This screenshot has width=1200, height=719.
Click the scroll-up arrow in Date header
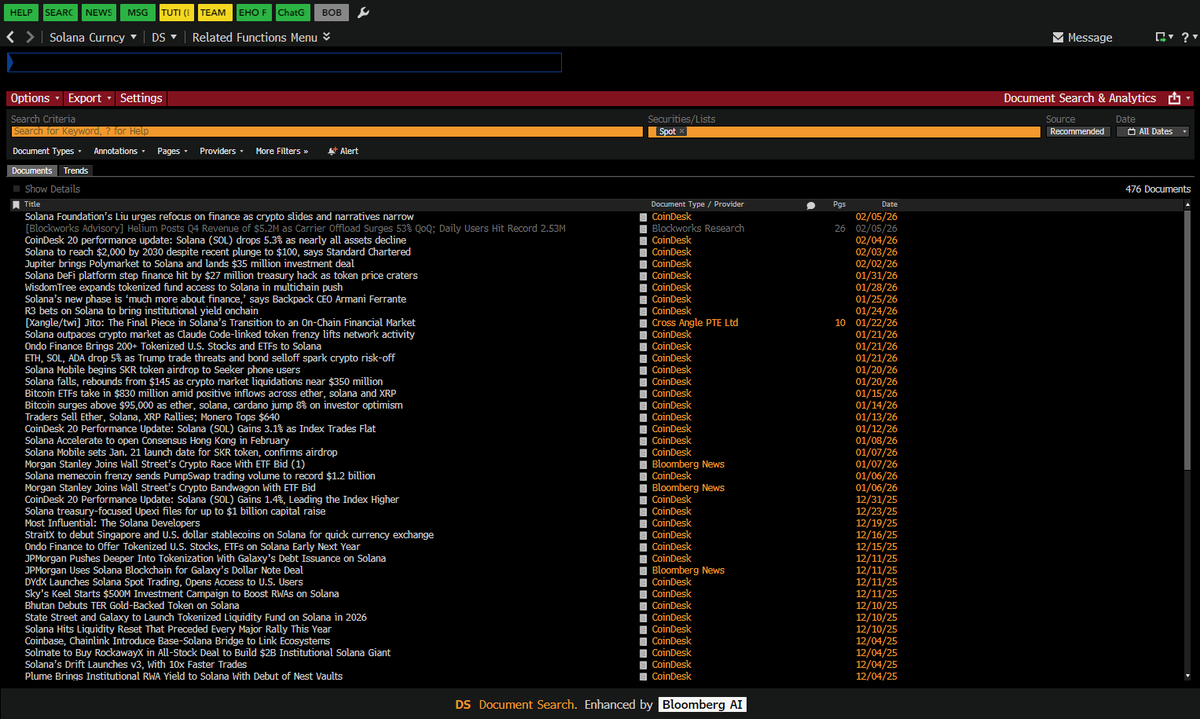1189,205
